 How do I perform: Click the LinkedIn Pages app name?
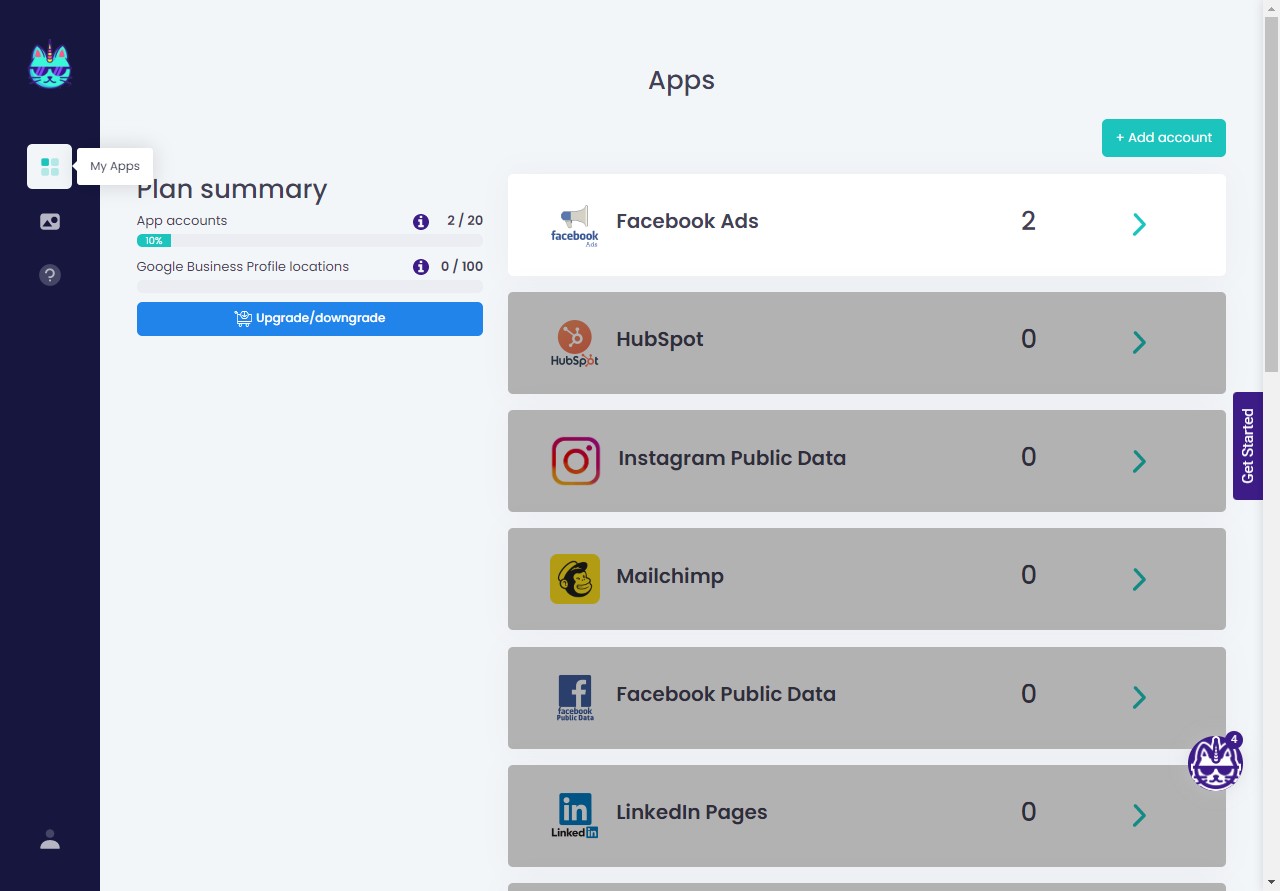point(692,812)
